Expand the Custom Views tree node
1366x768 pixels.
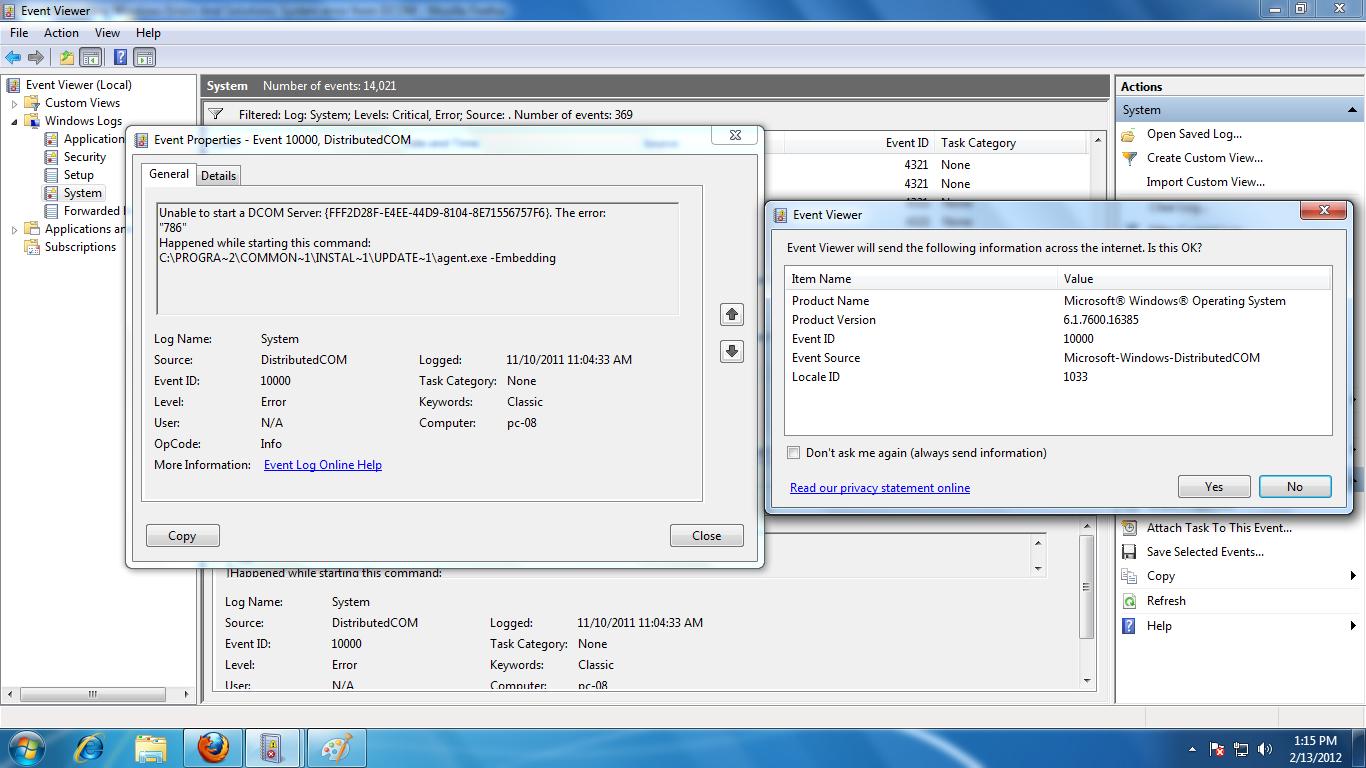pos(14,103)
